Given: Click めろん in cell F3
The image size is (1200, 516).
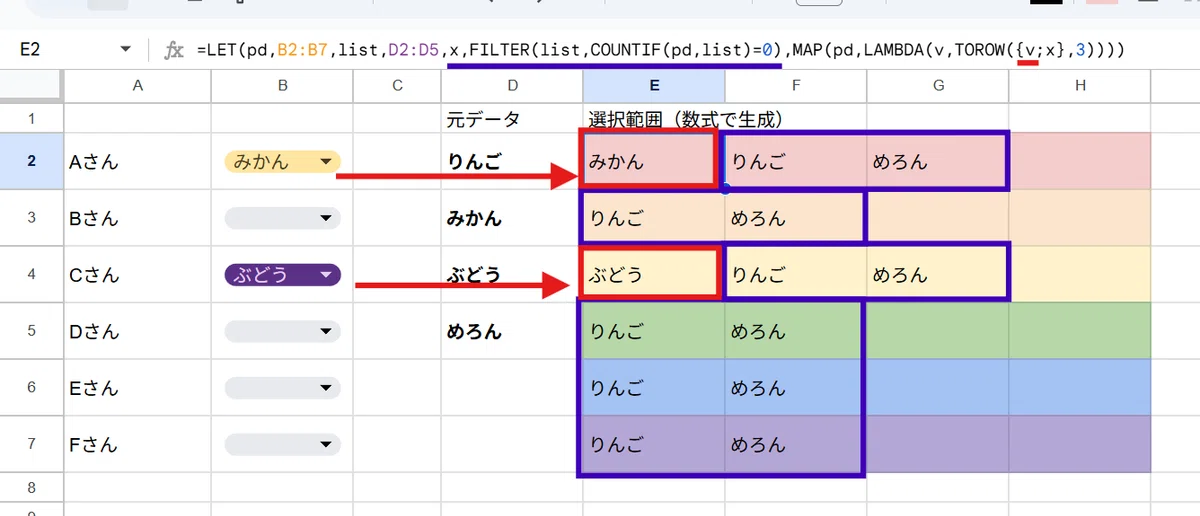Looking at the screenshot, I should (x=795, y=218).
